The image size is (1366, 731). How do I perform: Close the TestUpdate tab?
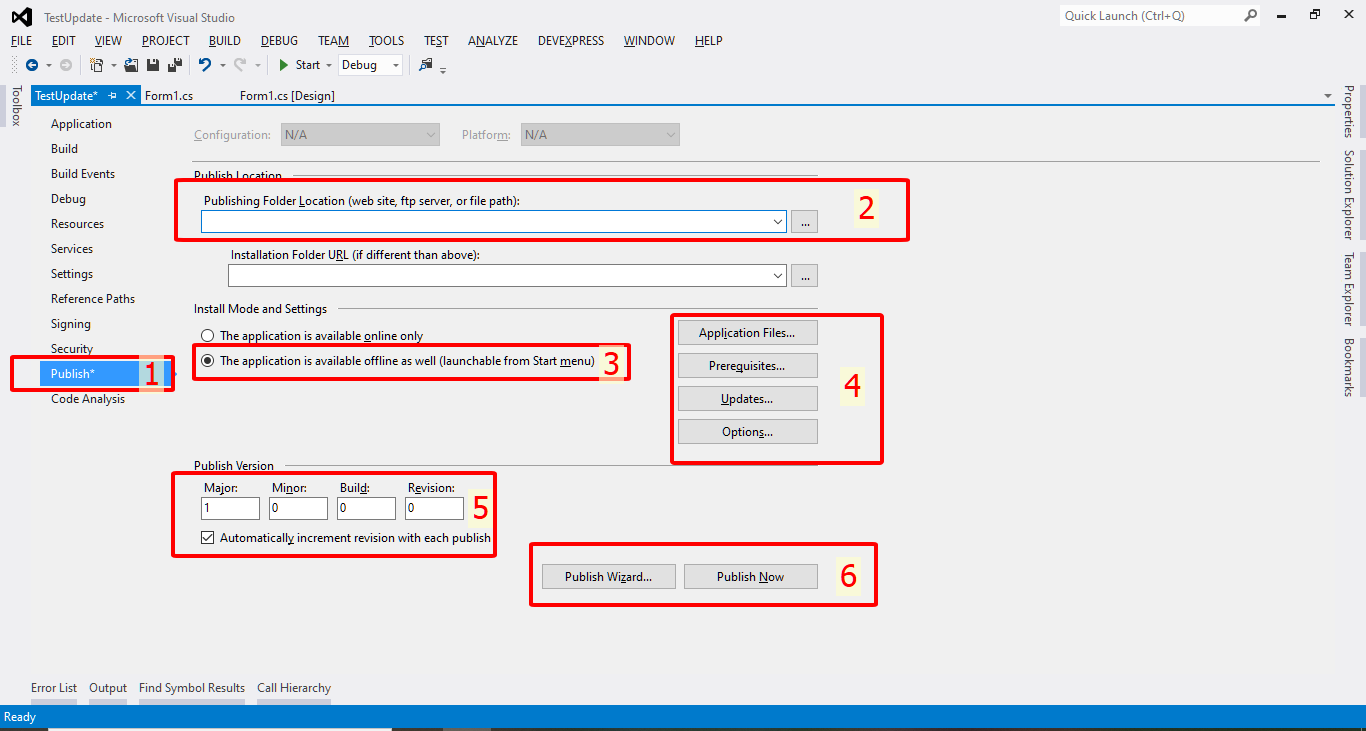tap(131, 96)
